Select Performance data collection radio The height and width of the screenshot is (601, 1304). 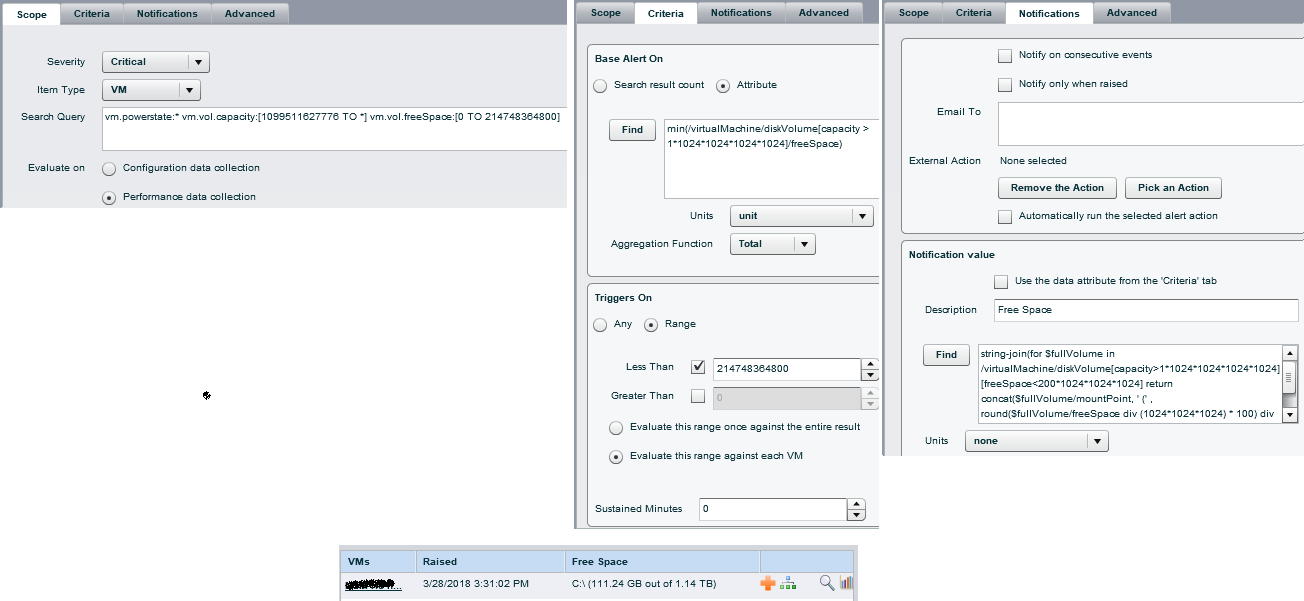tap(109, 198)
